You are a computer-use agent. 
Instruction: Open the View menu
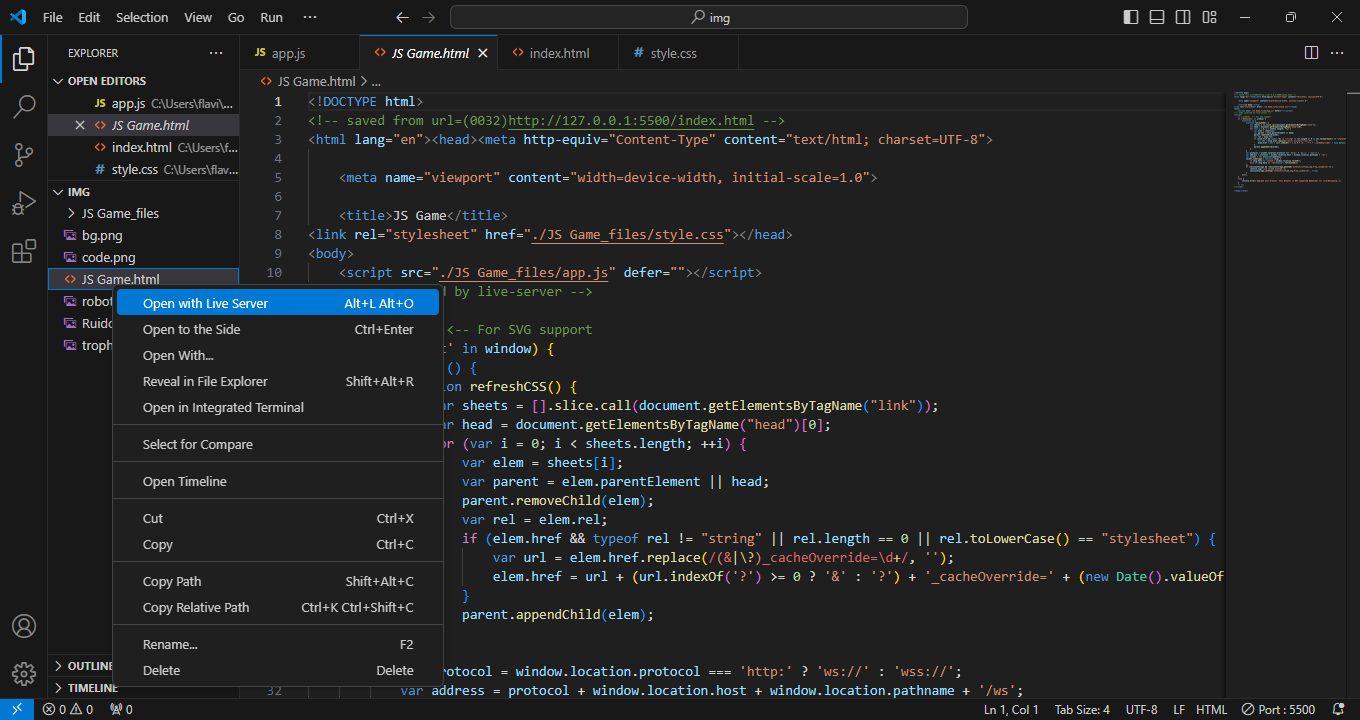198,17
